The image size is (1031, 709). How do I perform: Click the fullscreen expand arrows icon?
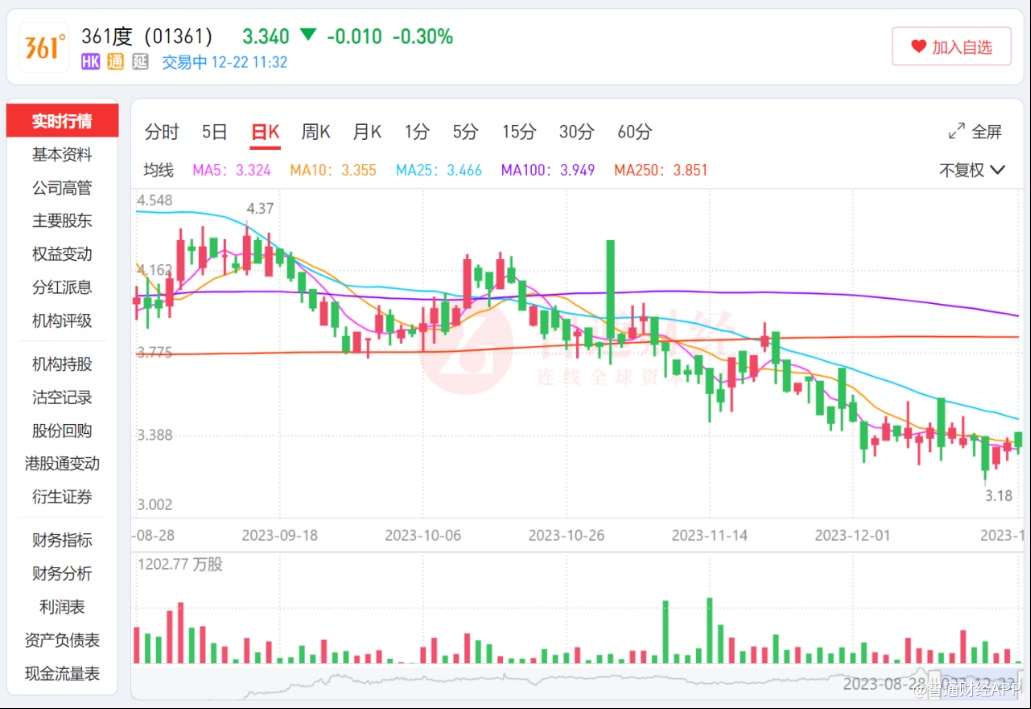click(x=956, y=131)
